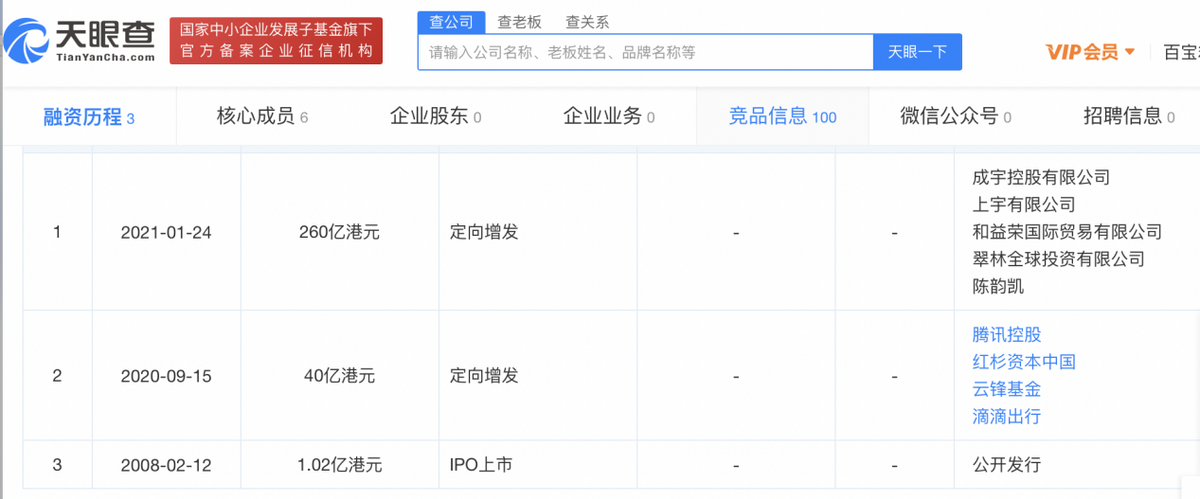Click 定向增发 in the 2020-09-15 row

(x=484, y=377)
